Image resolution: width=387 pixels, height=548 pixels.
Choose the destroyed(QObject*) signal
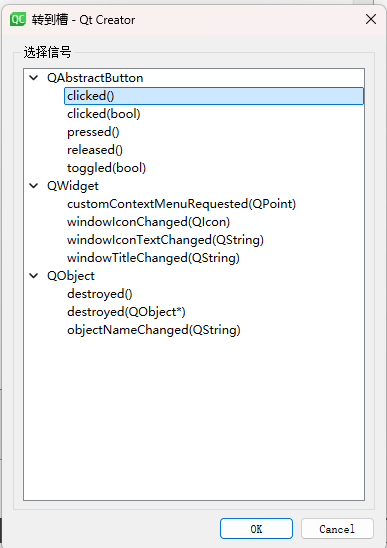coord(126,312)
